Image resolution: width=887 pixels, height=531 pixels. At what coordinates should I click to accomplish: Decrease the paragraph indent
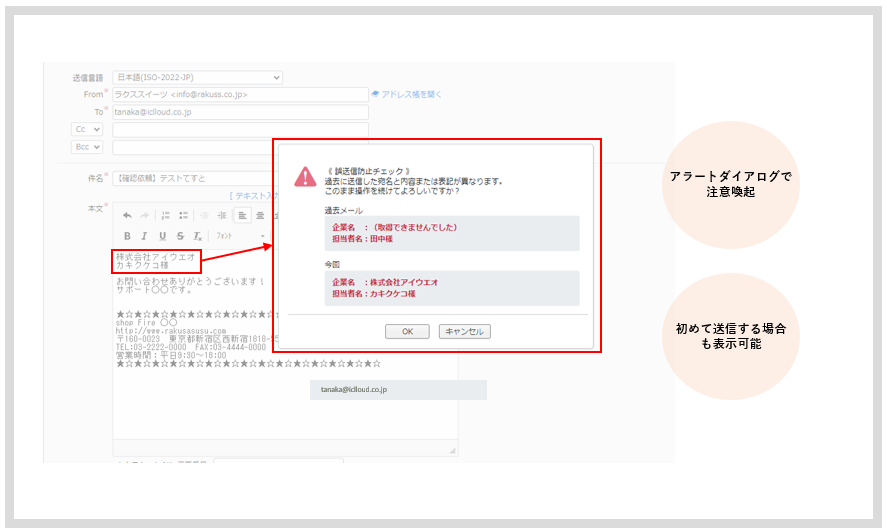tap(204, 215)
